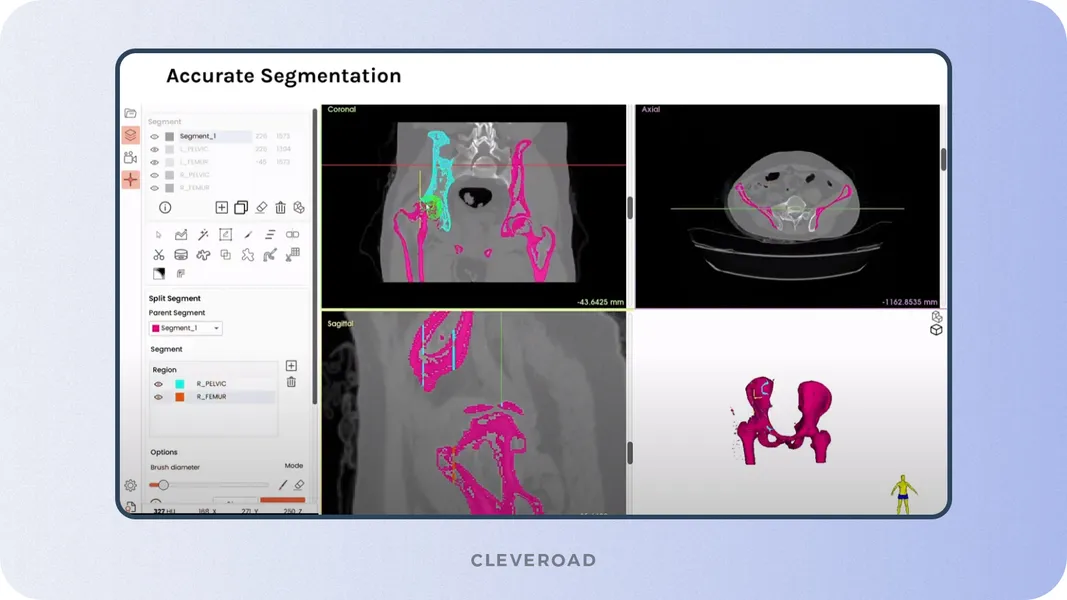Hide the Segment_1 layer with its eye icon
Viewport: 1067px width, 600px height.
pyautogui.click(x=154, y=136)
